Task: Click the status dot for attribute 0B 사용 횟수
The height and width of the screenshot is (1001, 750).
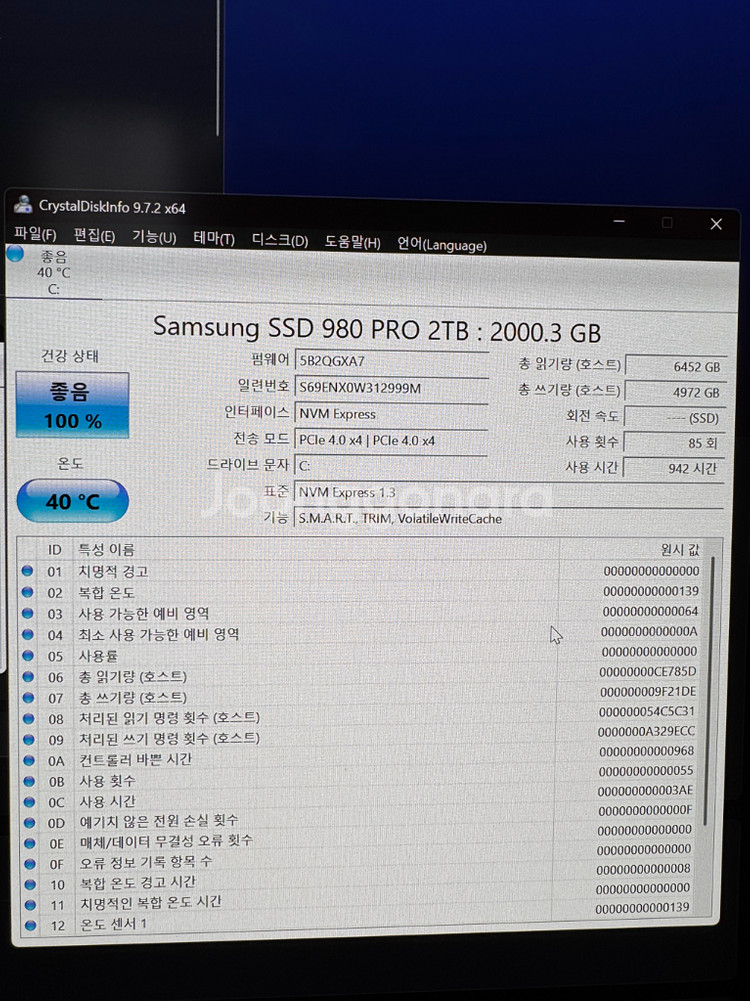Action: click(x=29, y=781)
